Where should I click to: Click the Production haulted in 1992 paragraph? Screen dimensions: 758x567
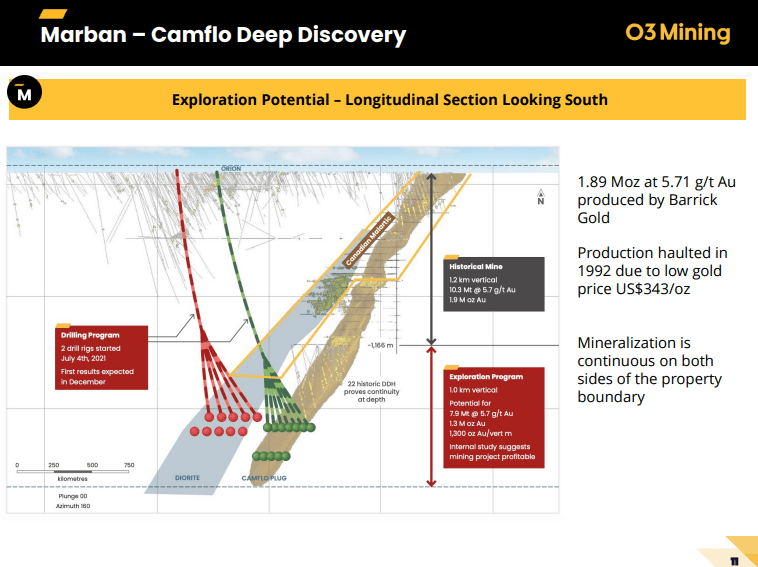[x=652, y=271]
